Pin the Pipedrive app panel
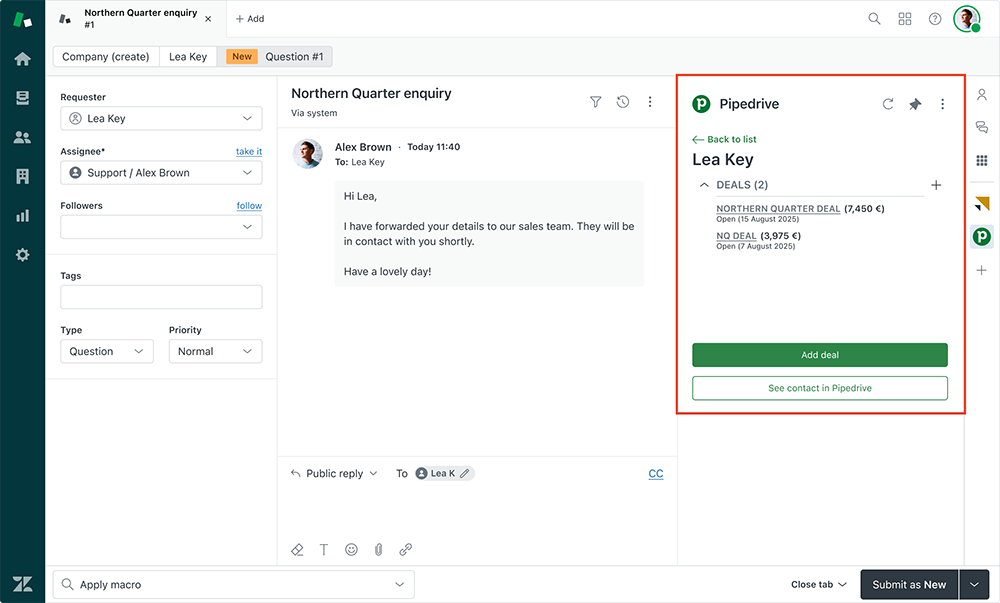The image size is (1000, 603). (x=915, y=104)
